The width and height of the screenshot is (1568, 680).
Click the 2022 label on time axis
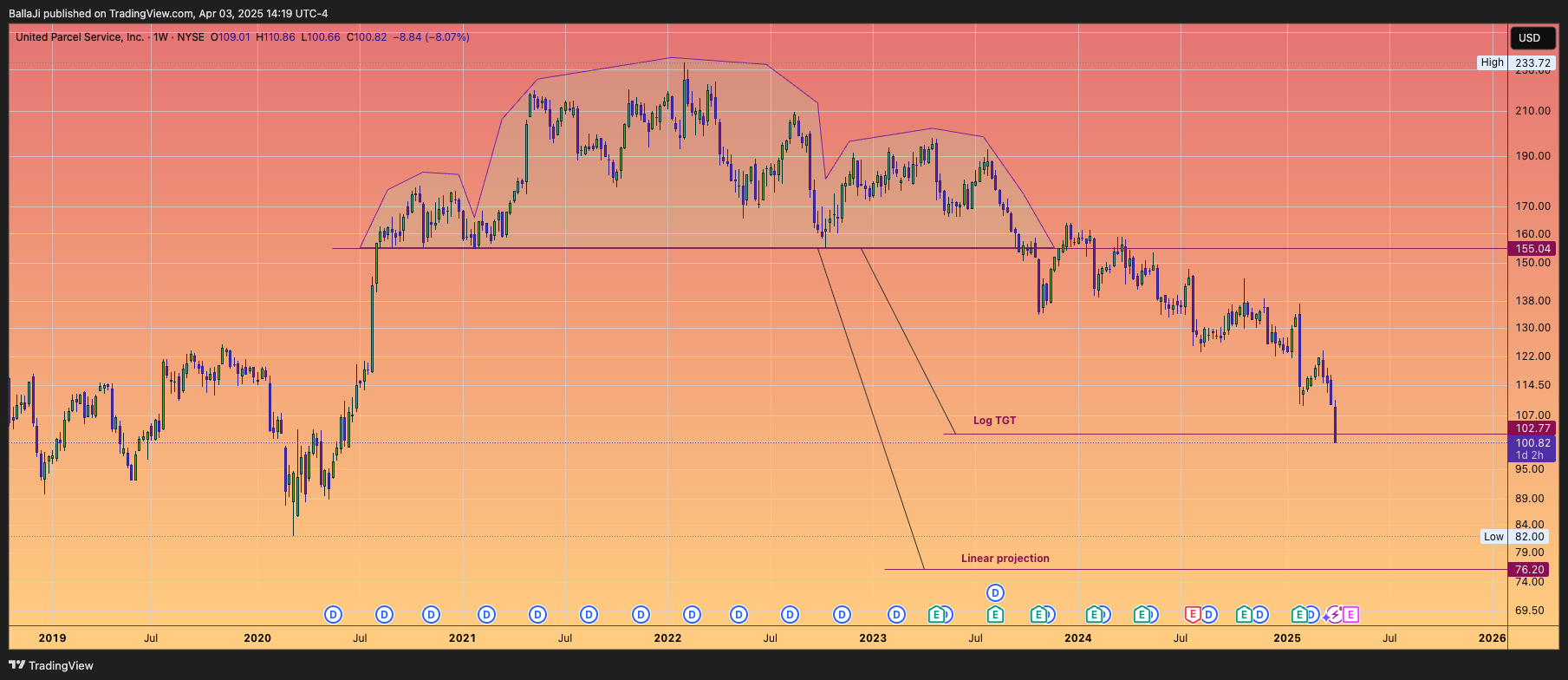click(667, 638)
